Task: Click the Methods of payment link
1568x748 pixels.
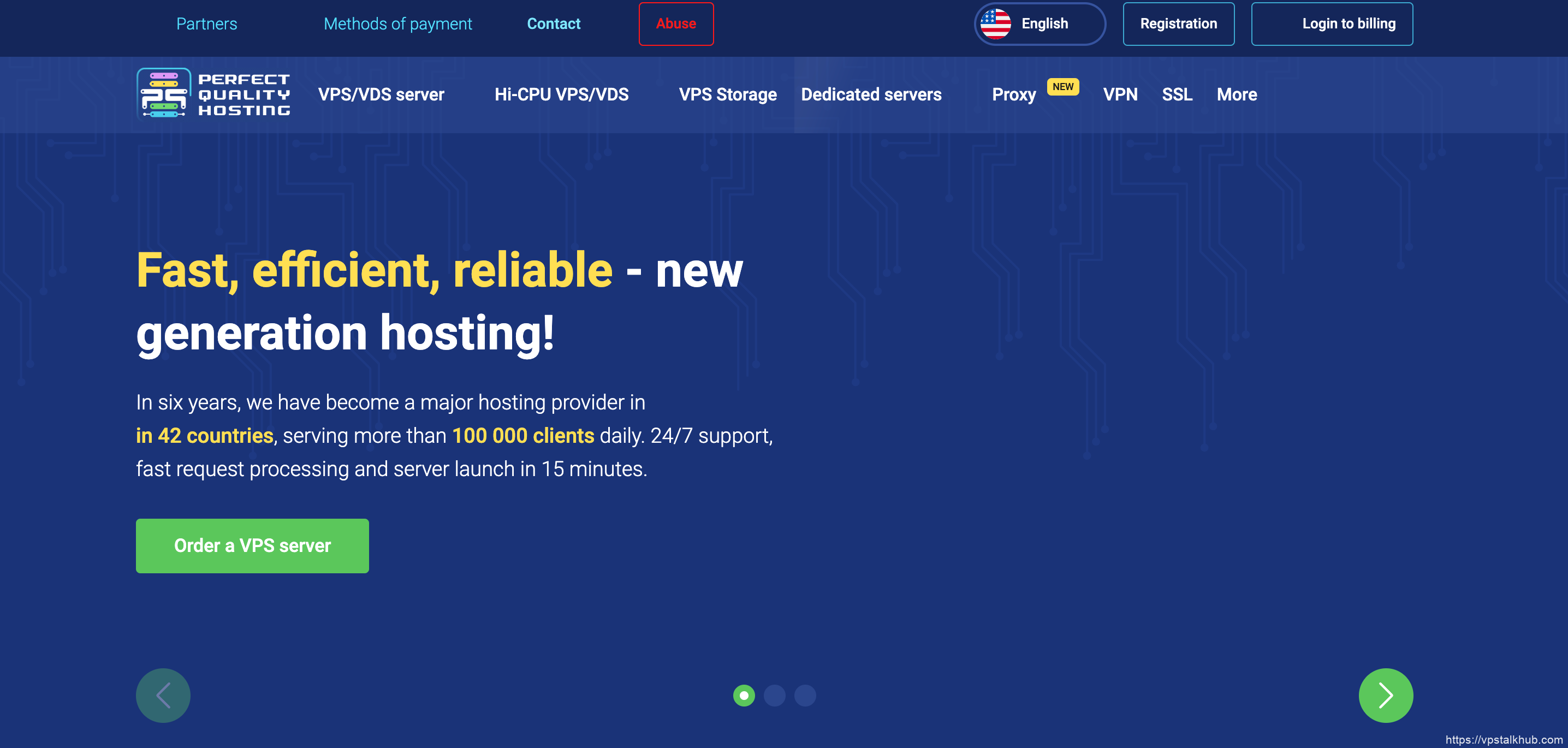Action: [x=397, y=23]
